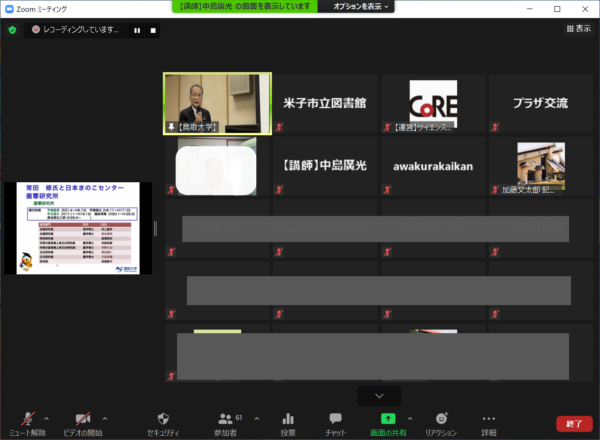600x440 pixels.
Task: Close the Zoom meeting window
Action: pyautogui.click(x=585, y=9)
